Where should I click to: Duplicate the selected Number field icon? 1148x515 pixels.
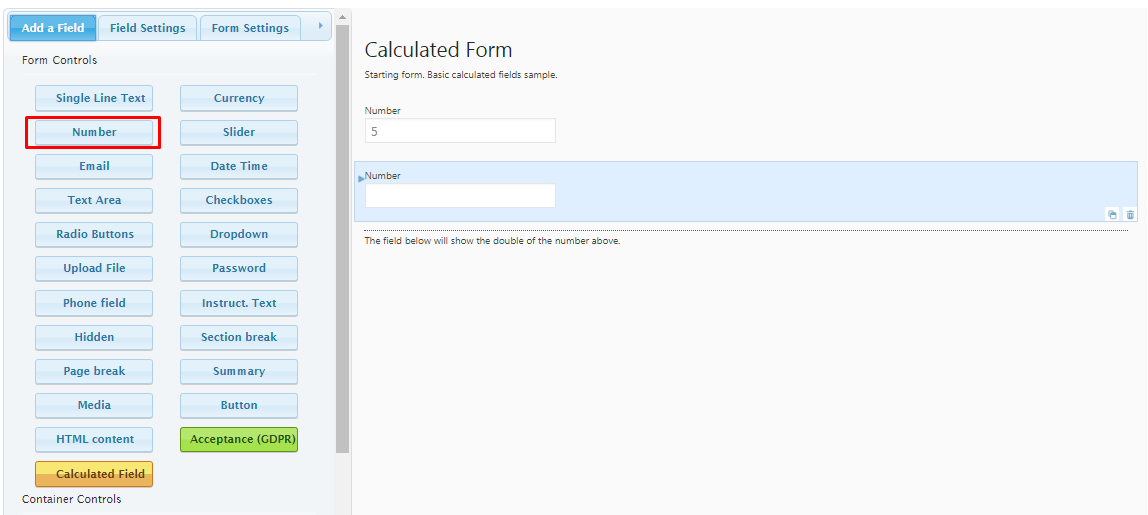coord(1112,215)
